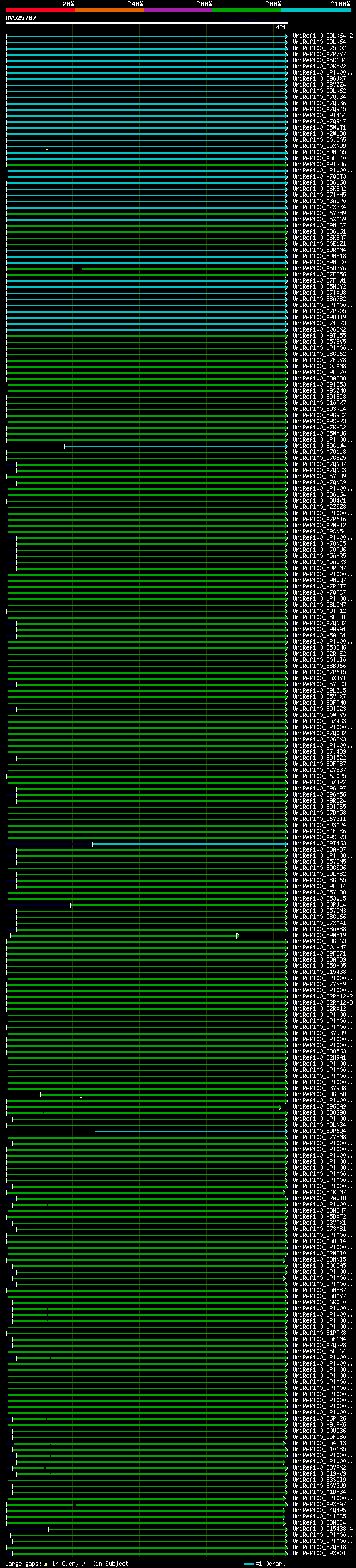Click the purple ~60% identity legend segment

tap(177, 10)
